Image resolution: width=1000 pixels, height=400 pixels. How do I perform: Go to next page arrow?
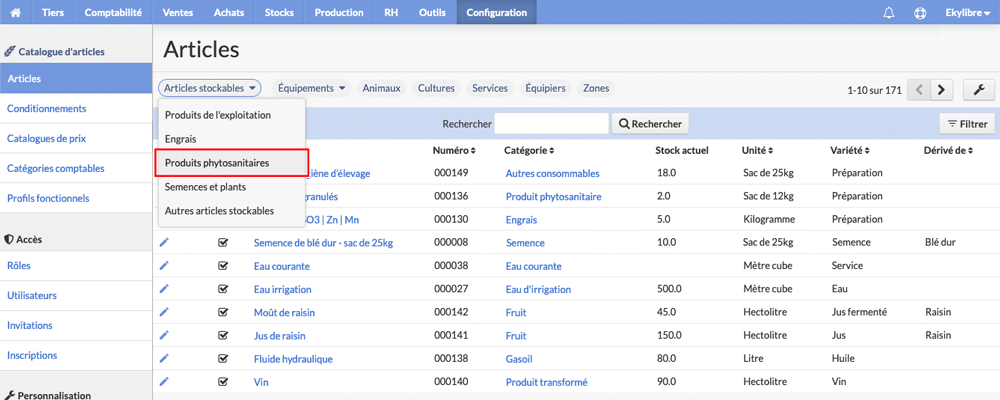tap(941, 90)
